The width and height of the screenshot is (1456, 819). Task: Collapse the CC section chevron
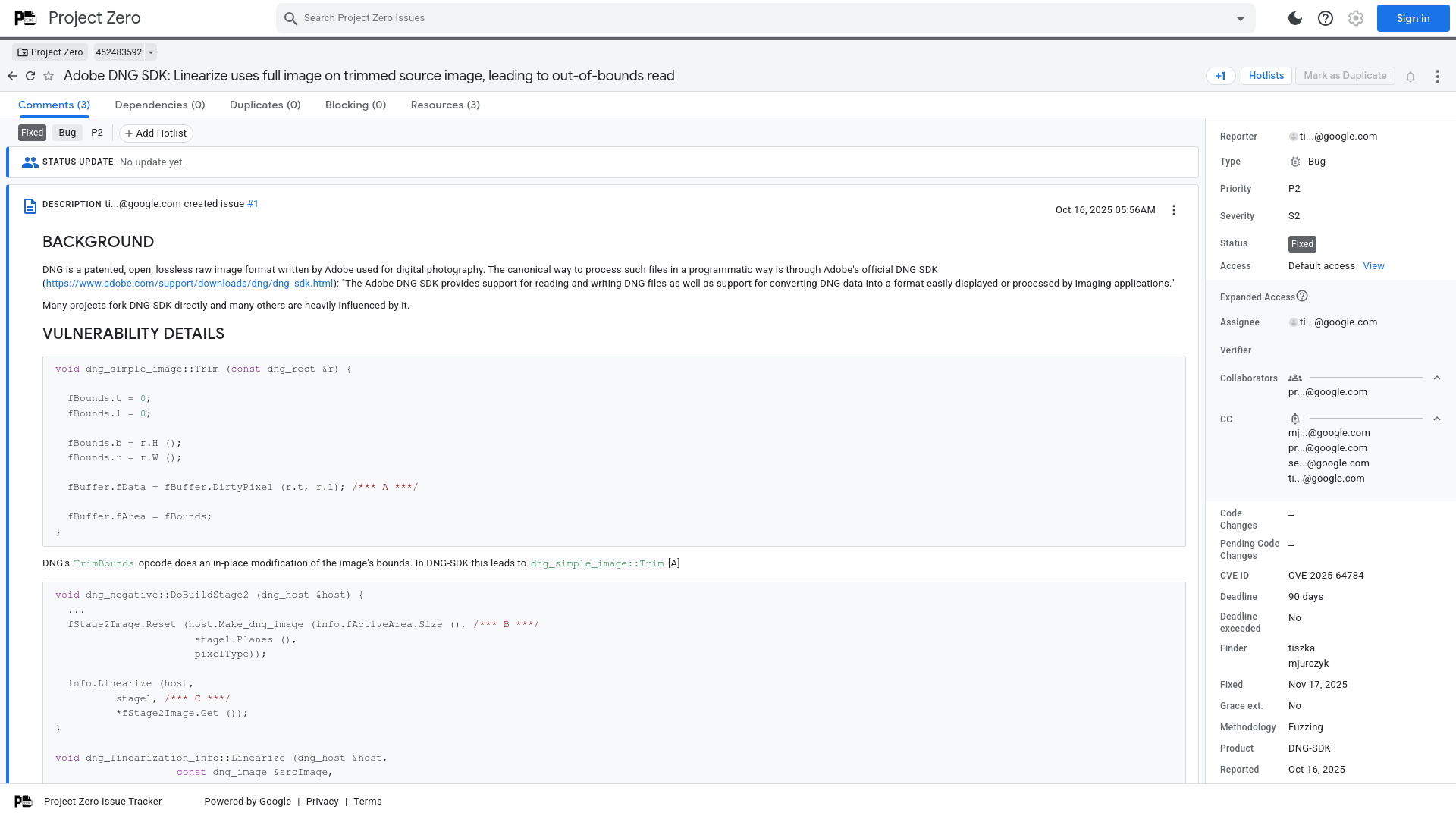click(x=1437, y=419)
